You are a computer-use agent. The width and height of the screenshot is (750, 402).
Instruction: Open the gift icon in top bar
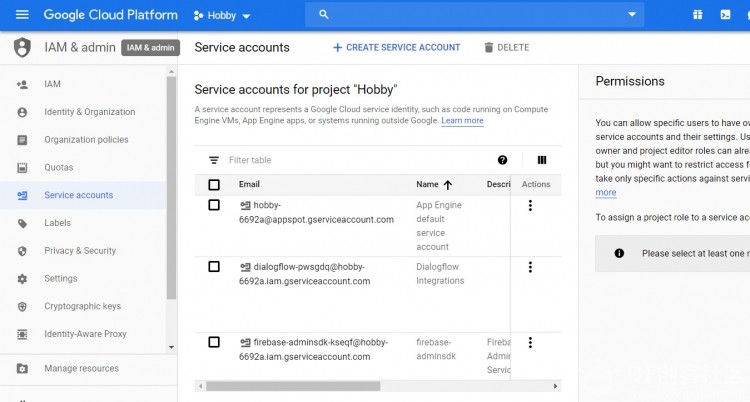coord(698,15)
